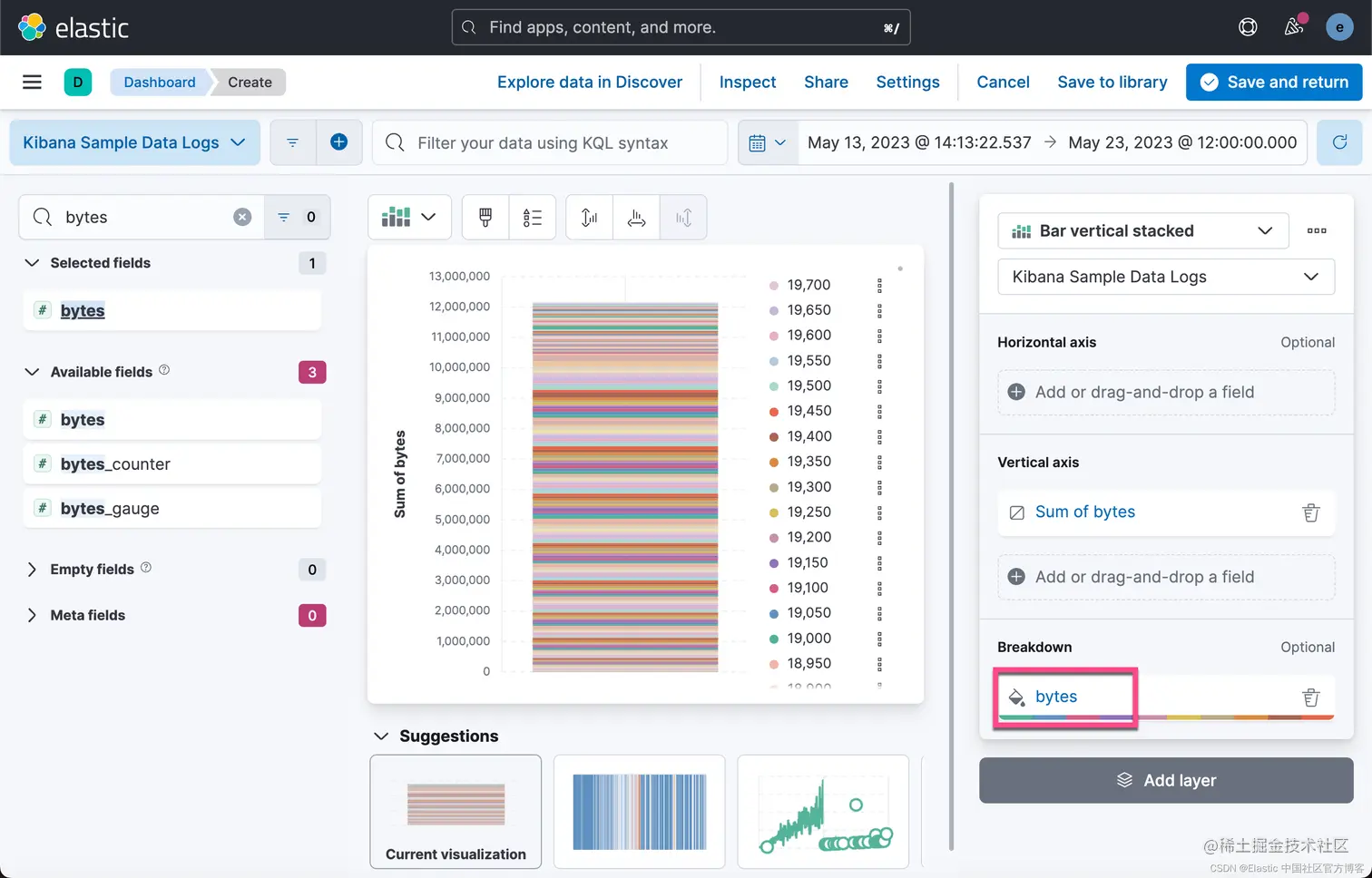Open the options for legend 19,000
Viewport: 1372px width, 878px height.
coord(879,639)
